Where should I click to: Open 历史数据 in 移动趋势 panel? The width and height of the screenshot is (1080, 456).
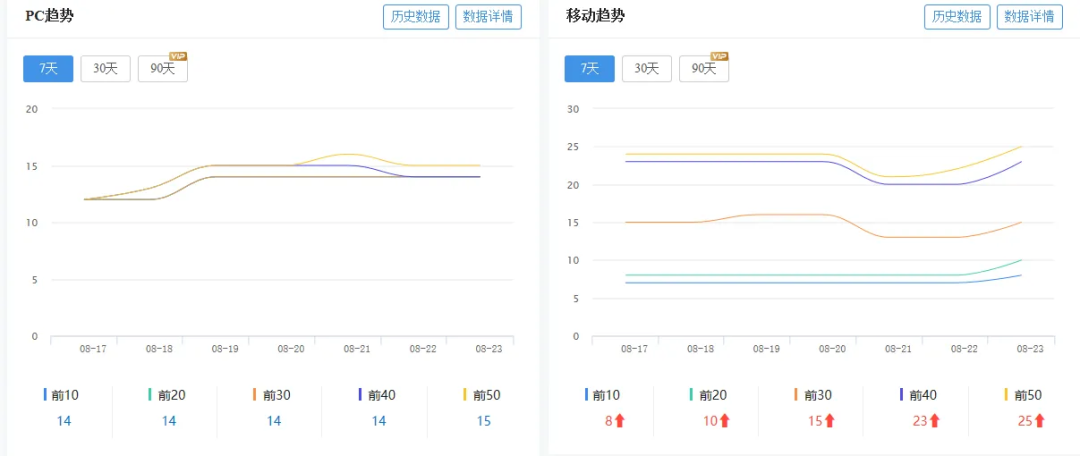[957, 17]
